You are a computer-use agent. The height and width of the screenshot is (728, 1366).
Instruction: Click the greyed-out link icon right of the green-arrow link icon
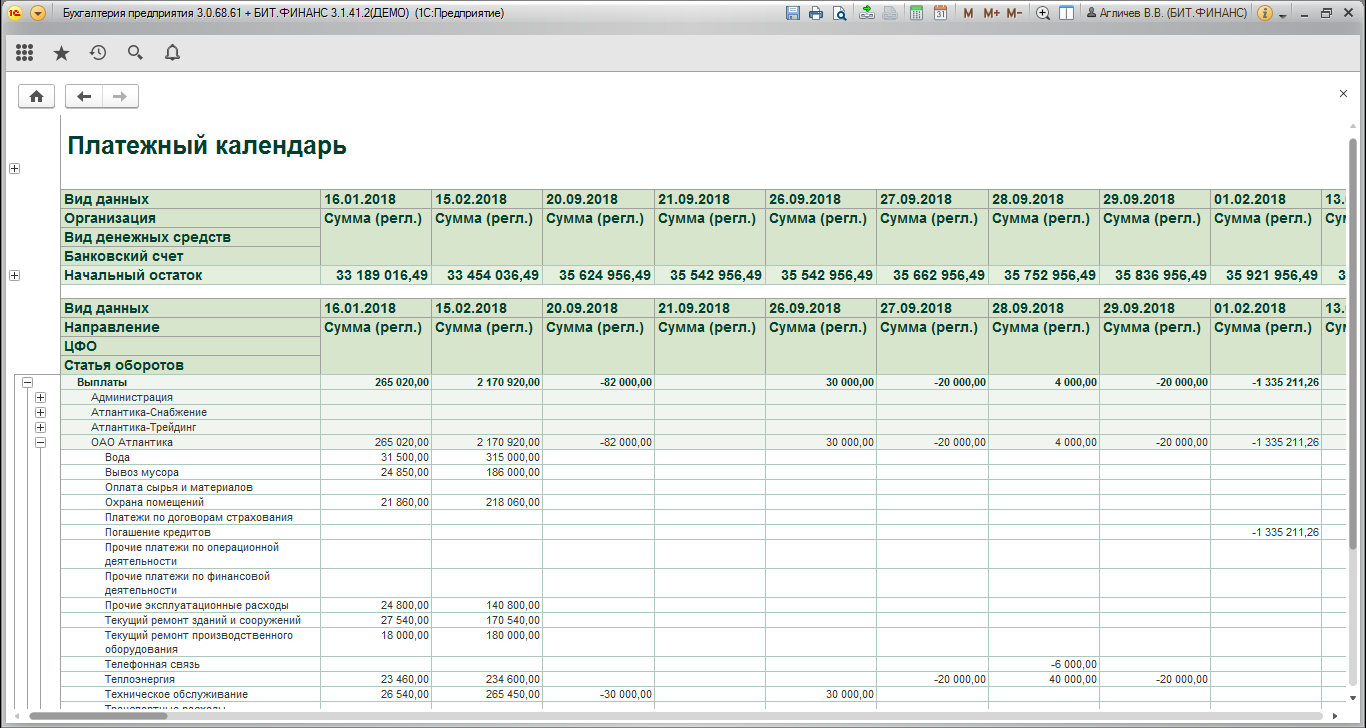[890, 13]
